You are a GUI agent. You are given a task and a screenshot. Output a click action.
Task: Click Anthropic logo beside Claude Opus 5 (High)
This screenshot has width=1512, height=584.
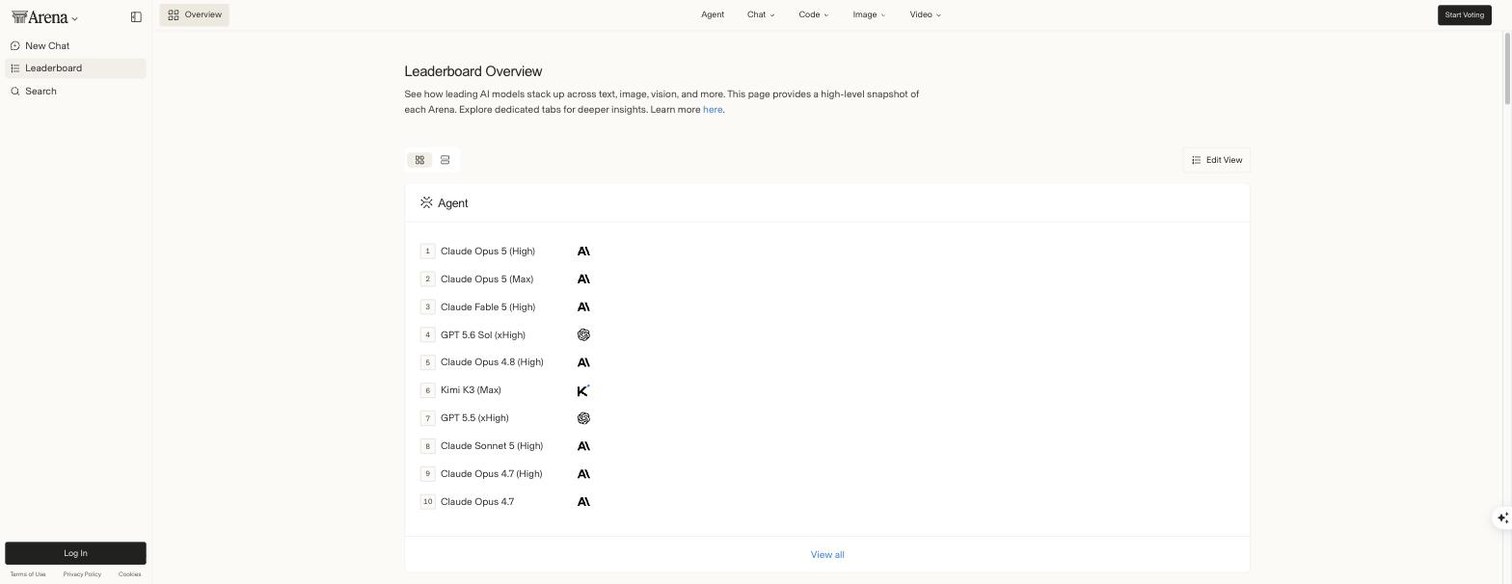pyautogui.click(x=584, y=251)
